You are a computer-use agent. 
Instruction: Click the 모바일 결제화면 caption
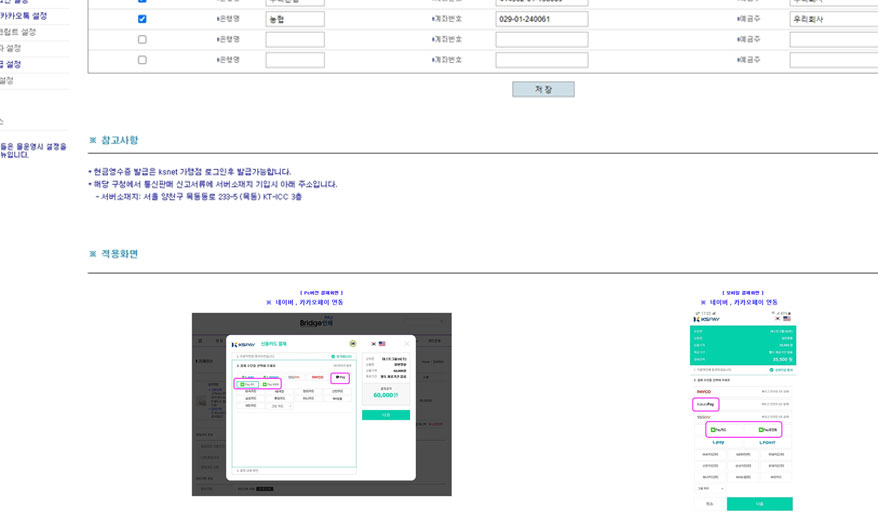tap(743, 293)
